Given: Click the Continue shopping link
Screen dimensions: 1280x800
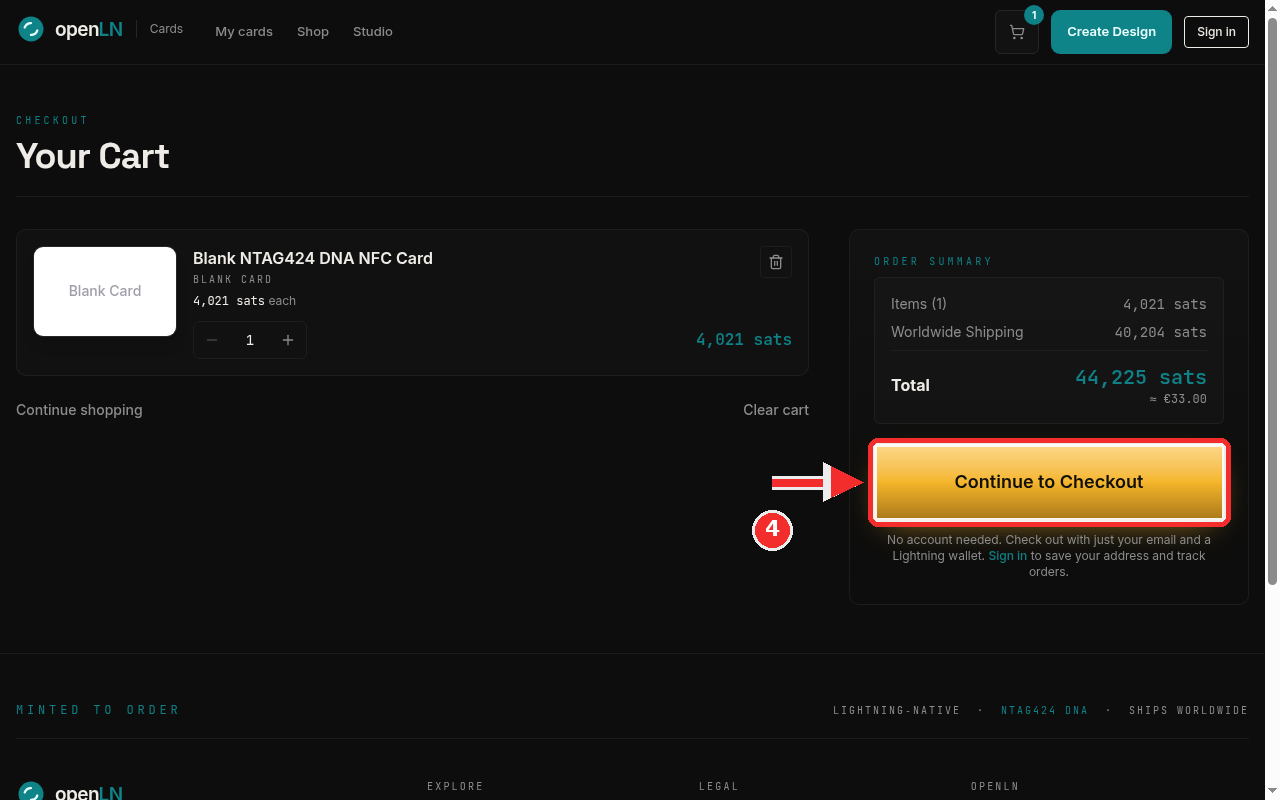Looking at the screenshot, I should coord(79,410).
